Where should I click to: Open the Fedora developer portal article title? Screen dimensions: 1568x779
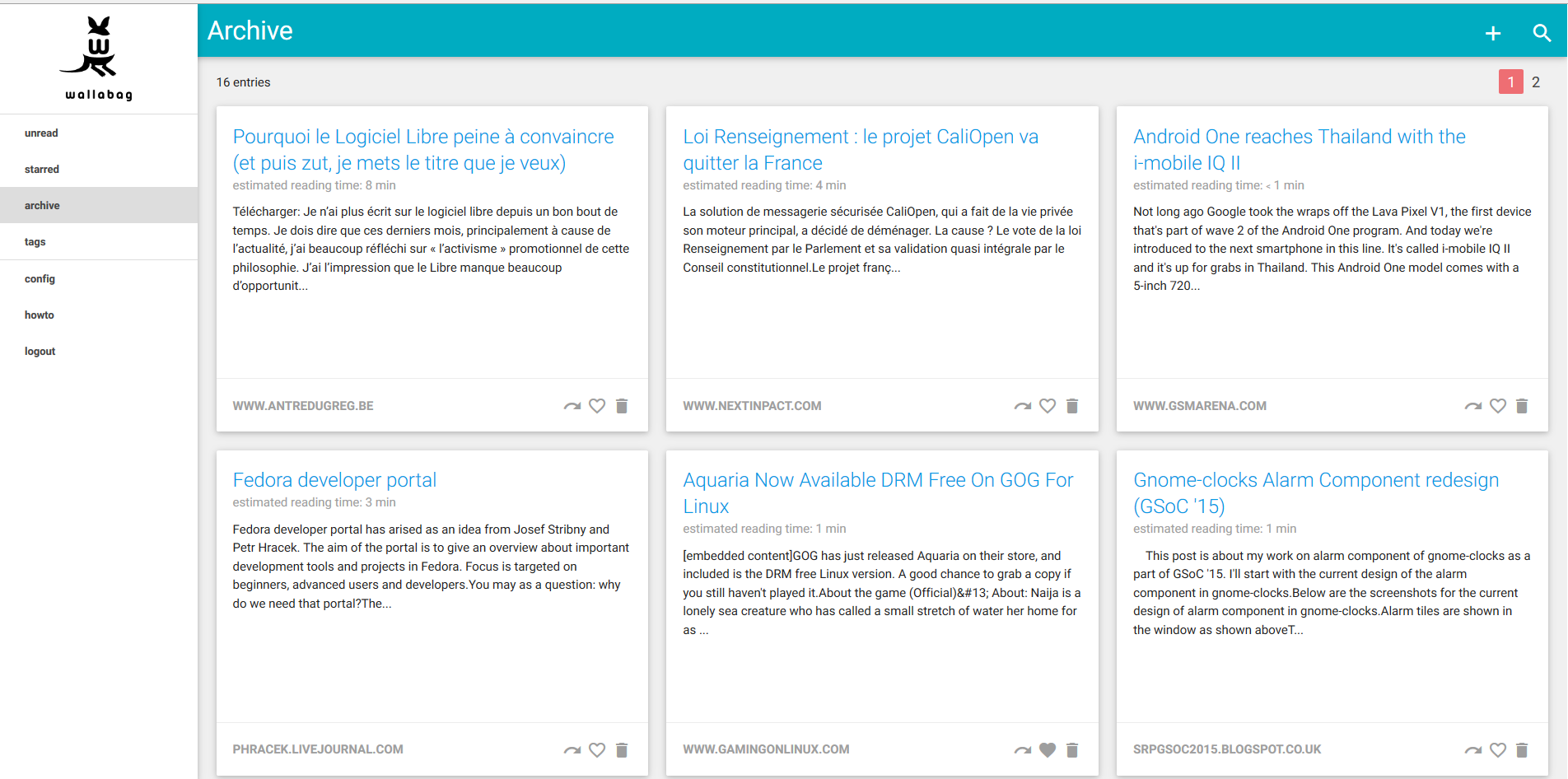click(334, 480)
